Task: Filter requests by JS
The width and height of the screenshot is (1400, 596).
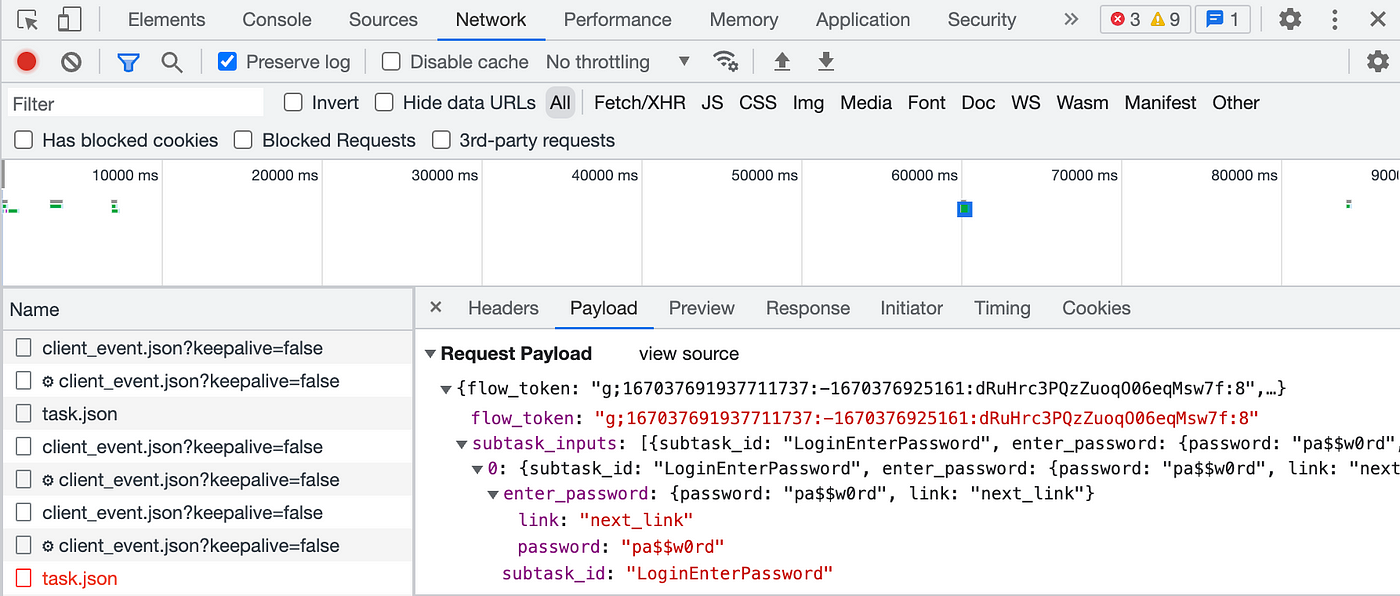Action: tap(712, 102)
